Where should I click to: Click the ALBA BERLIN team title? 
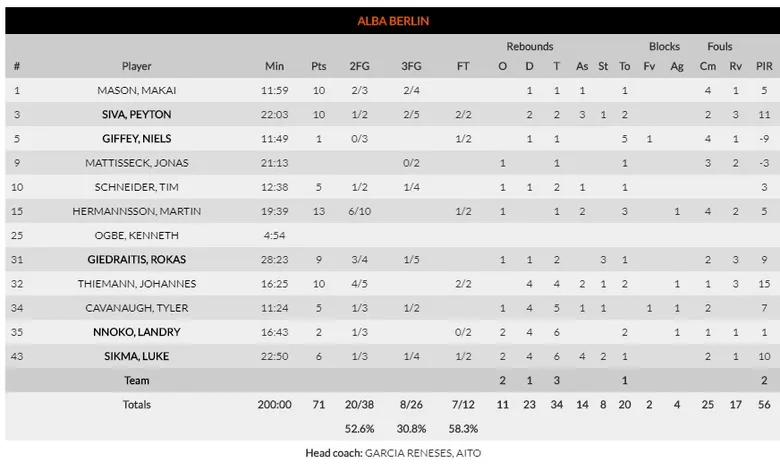[394, 21]
